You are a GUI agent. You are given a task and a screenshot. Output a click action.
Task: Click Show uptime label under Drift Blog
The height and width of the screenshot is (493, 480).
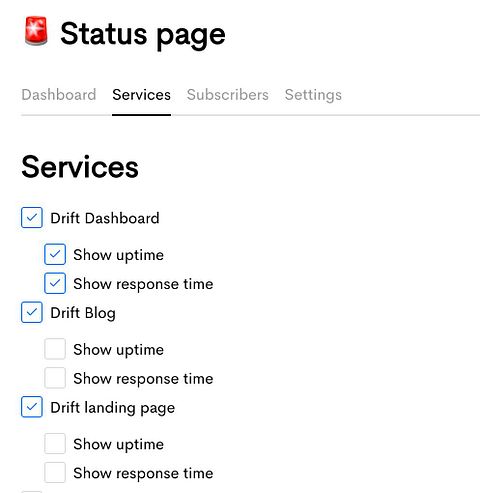click(119, 350)
